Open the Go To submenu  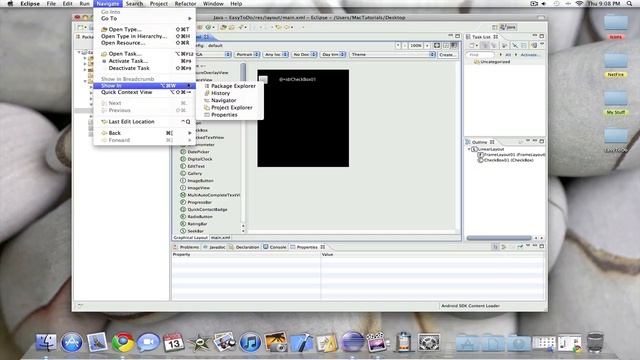[145, 18]
